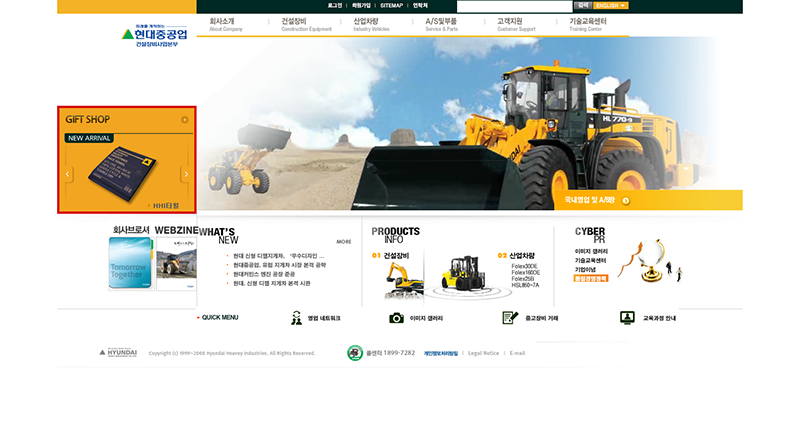Click the footer Hyundai logo
The width and height of the screenshot is (800, 423).
(x=118, y=353)
